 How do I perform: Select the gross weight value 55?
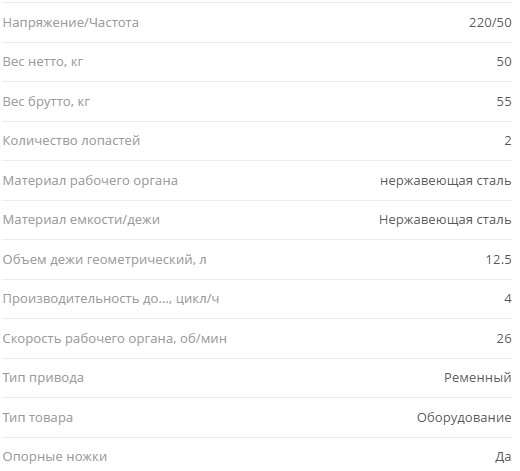pyautogui.click(x=504, y=101)
